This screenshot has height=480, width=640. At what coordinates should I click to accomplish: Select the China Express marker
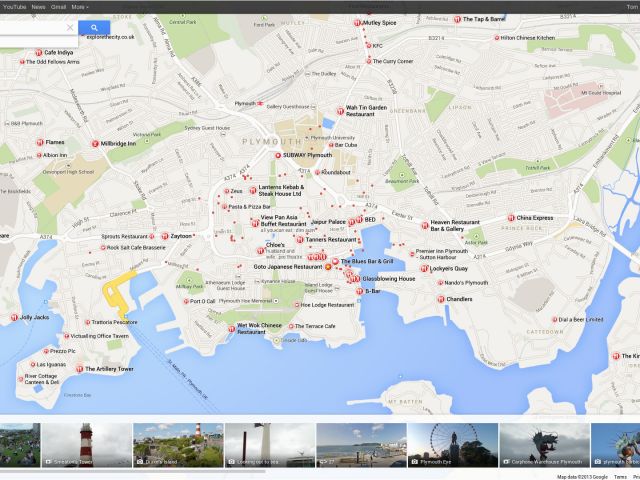(x=511, y=218)
